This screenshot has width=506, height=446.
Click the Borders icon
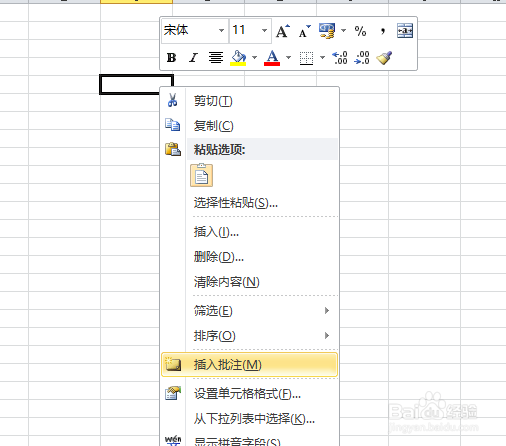(x=306, y=58)
